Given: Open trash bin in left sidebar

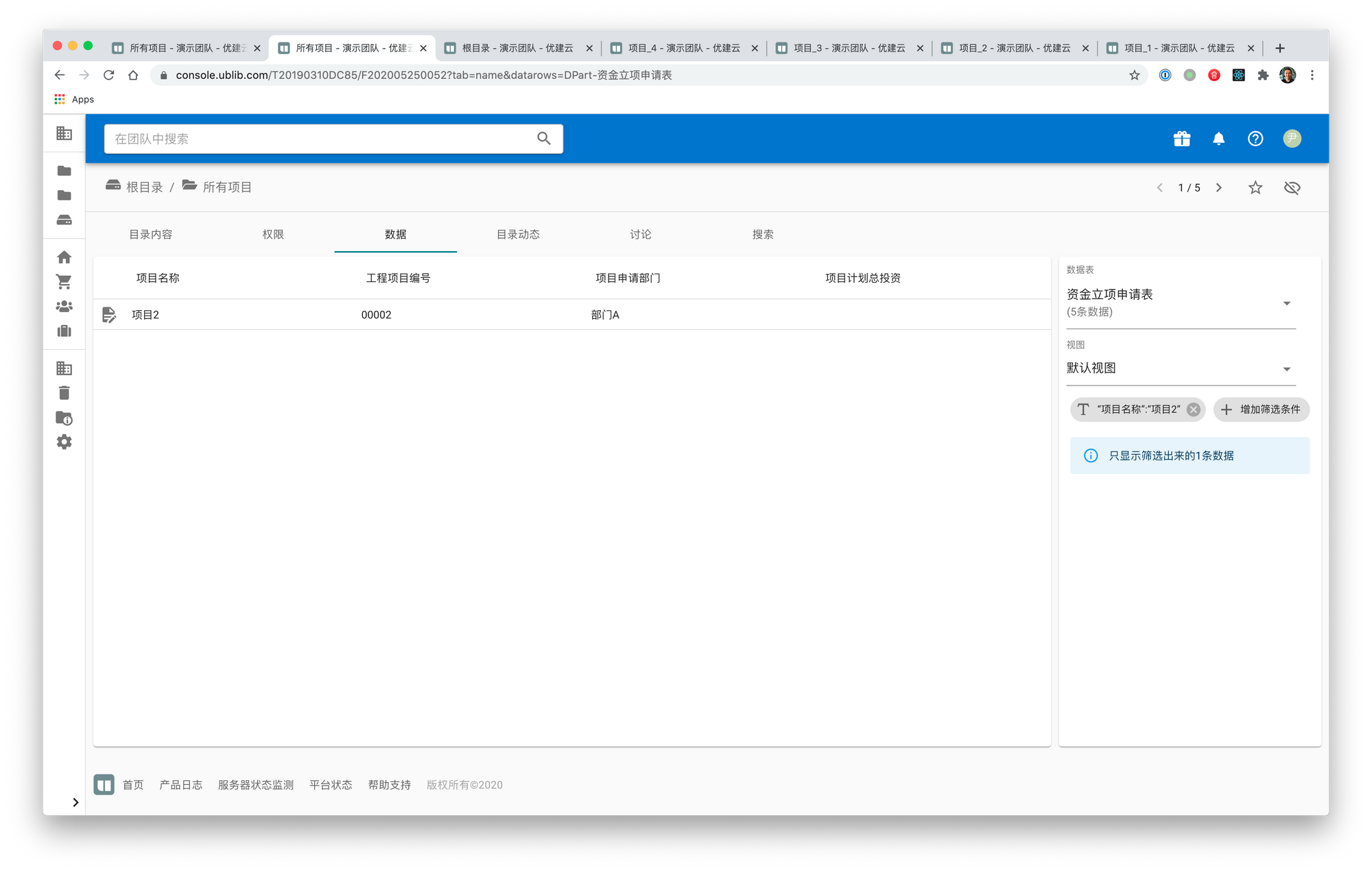Looking at the screenshot, I should pyautogui.click(x=64, y=393).
